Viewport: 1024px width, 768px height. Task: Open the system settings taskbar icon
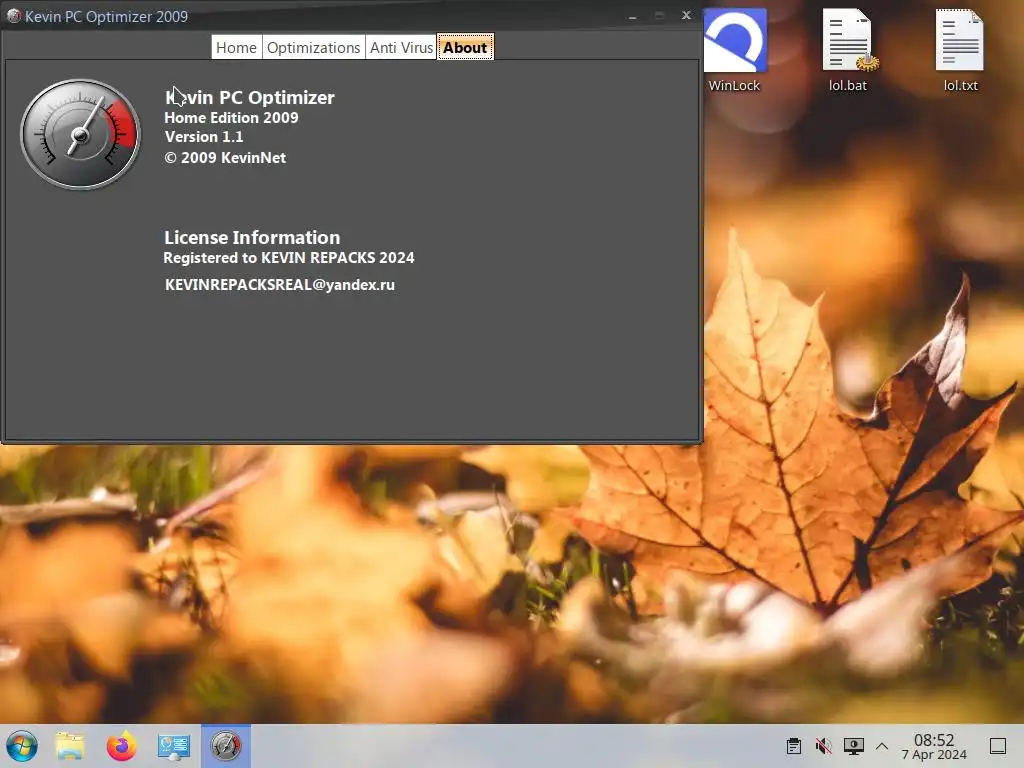[x=174, y=746]
